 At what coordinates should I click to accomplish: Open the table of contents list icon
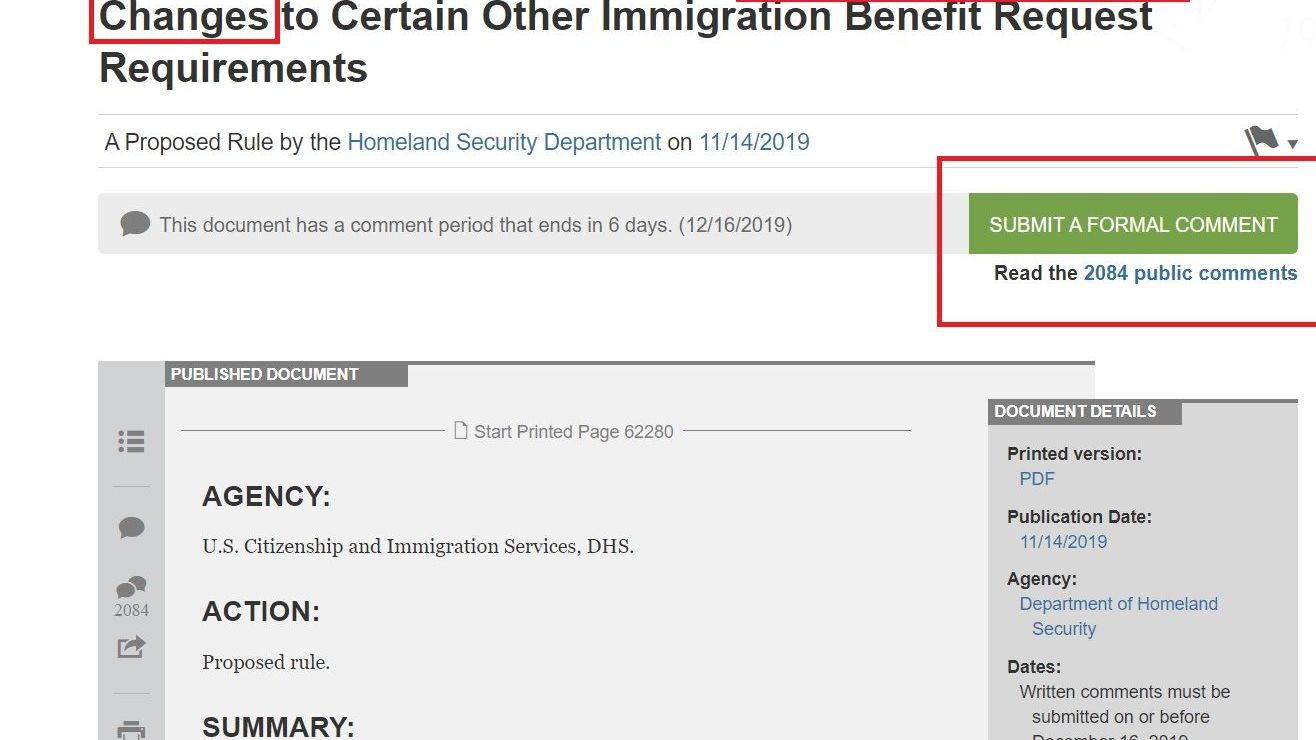(x=131, y=441)
